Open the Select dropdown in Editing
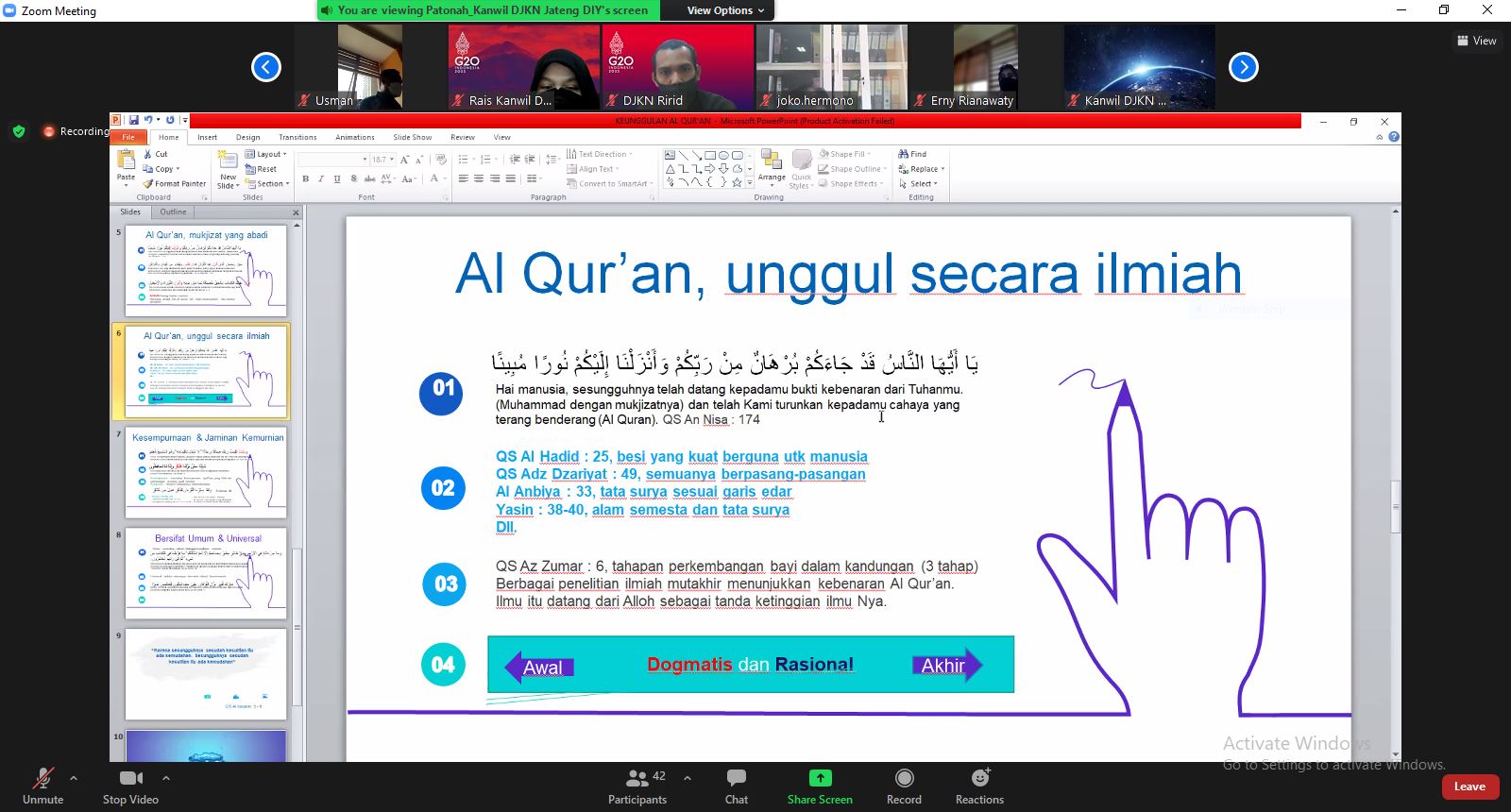The width and height of the screenshot is (1511, 812). coord(918,184)
